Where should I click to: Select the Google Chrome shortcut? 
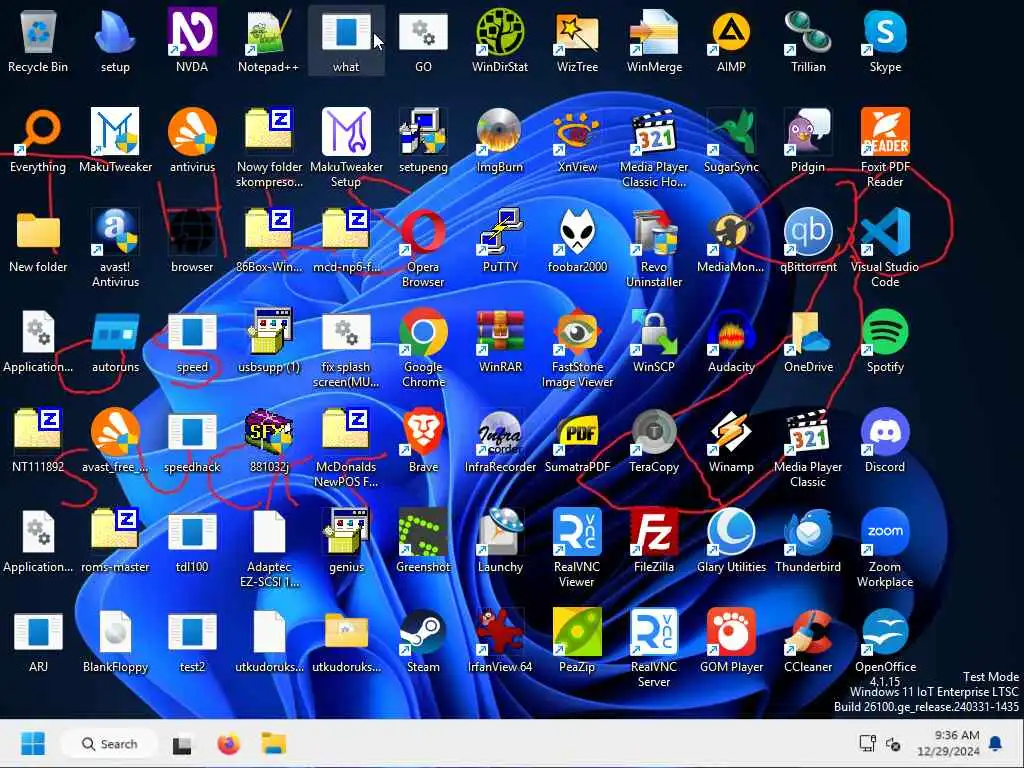click(423, 332)
